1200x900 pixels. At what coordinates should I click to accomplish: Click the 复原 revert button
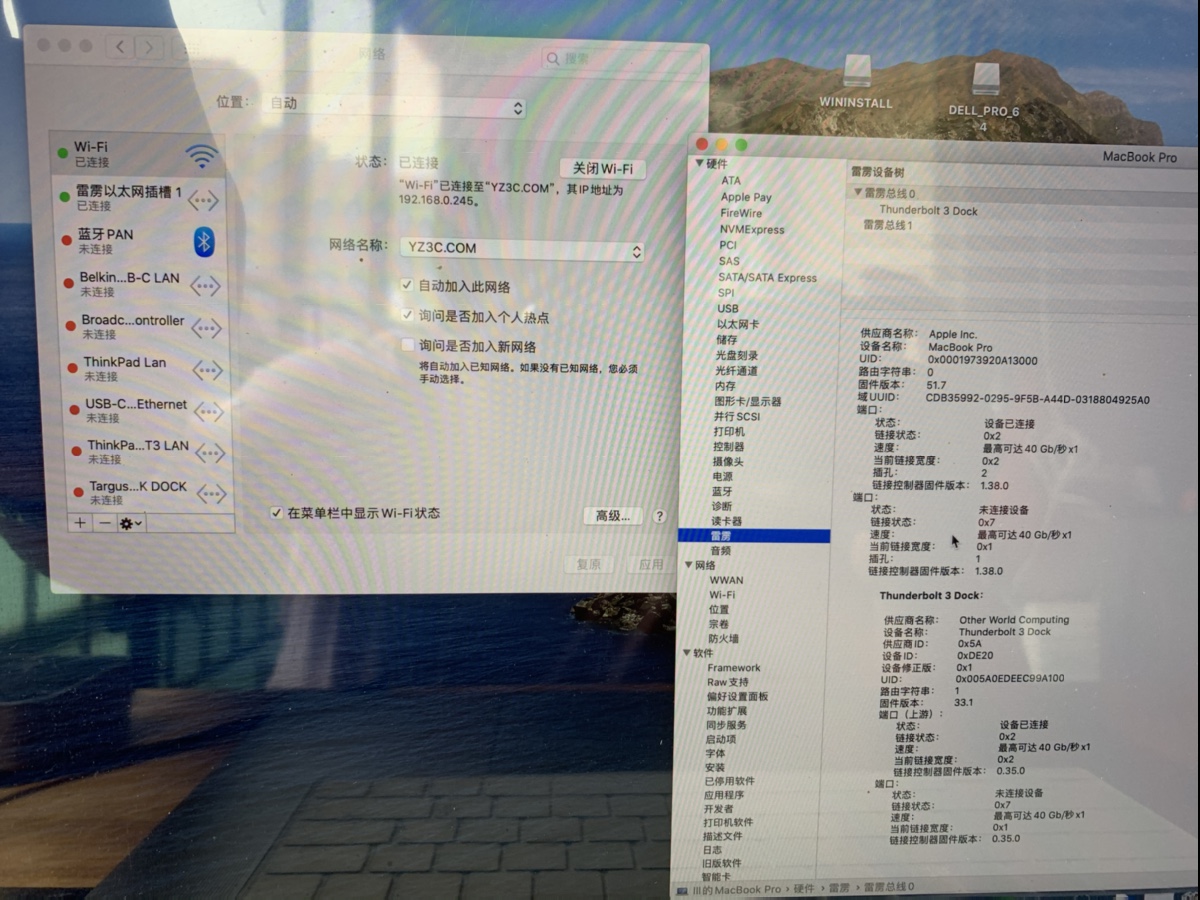589,565
